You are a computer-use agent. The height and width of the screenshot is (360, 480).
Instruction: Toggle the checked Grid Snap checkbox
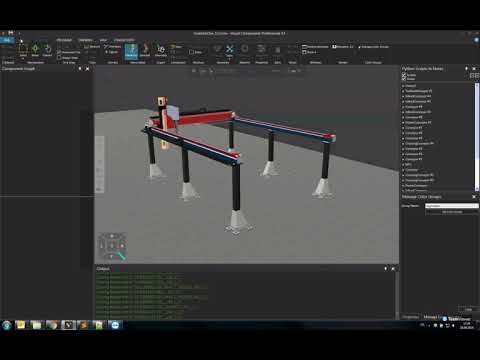[59, 52]
